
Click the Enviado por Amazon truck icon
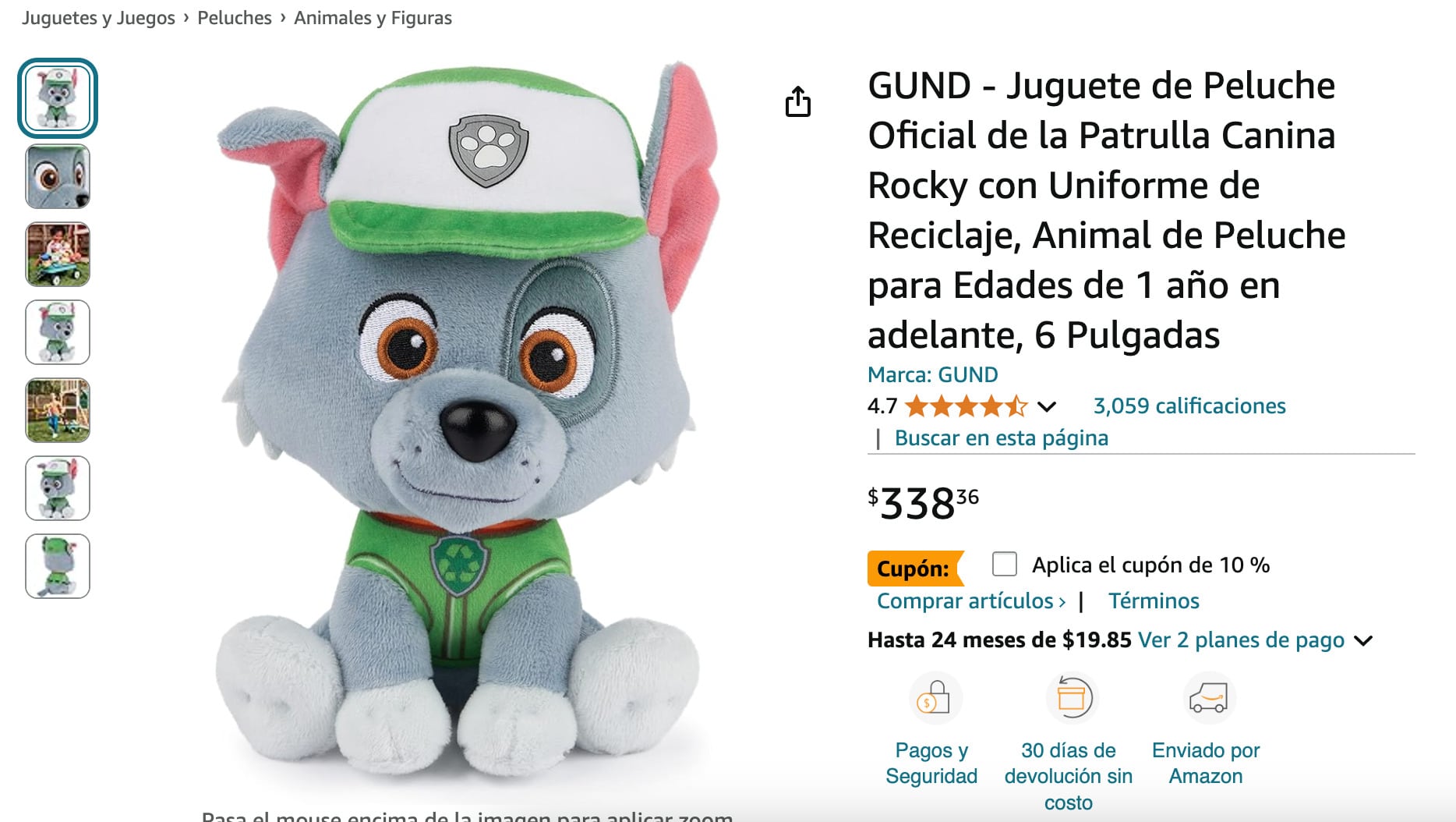click(x=1208, y=698)
